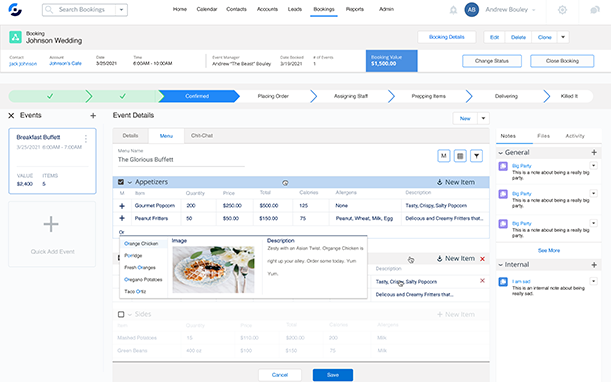Image resolution: width=611 pixels, height=382 pixels.
Task: Close the Events panel with X
Action: (x=11, y=115)
